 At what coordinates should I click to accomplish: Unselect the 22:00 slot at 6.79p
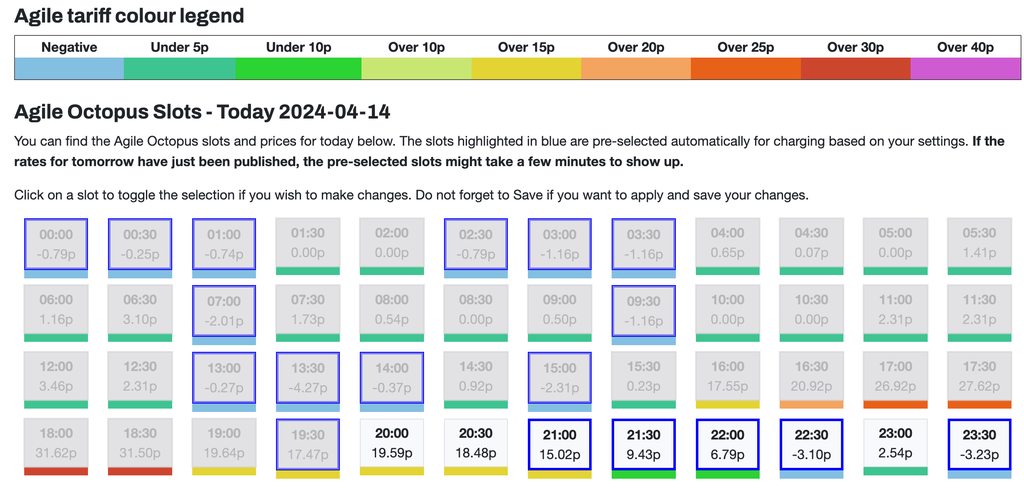coord(727,443)
